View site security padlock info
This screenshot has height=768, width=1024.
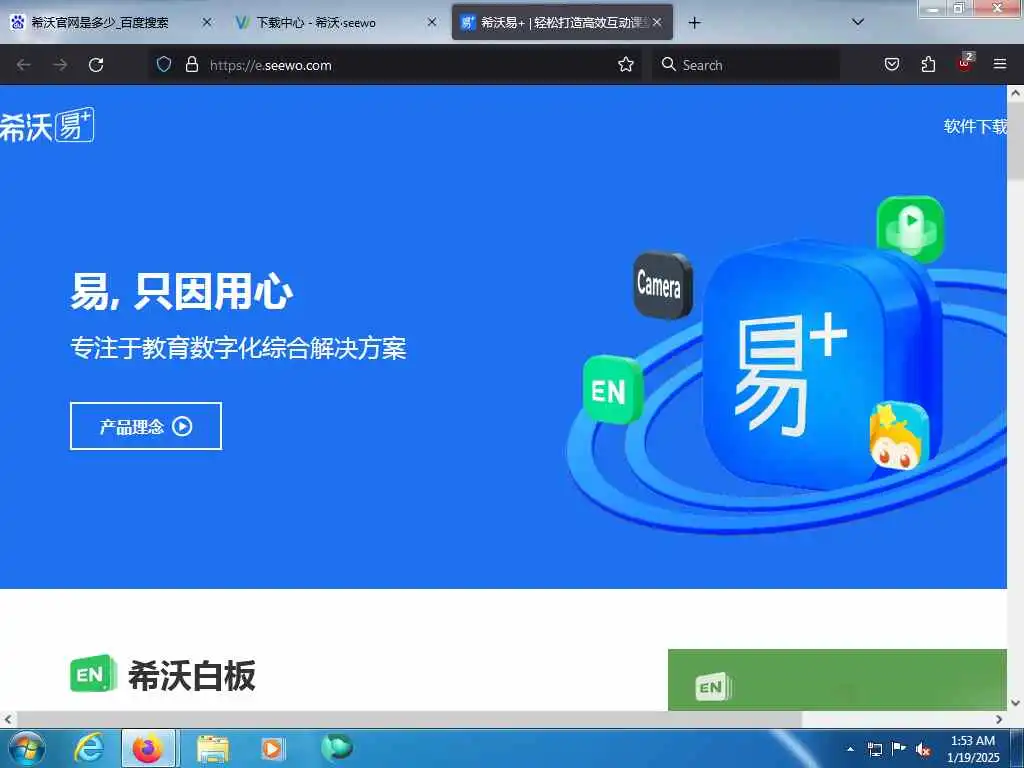tap(191, 64)
